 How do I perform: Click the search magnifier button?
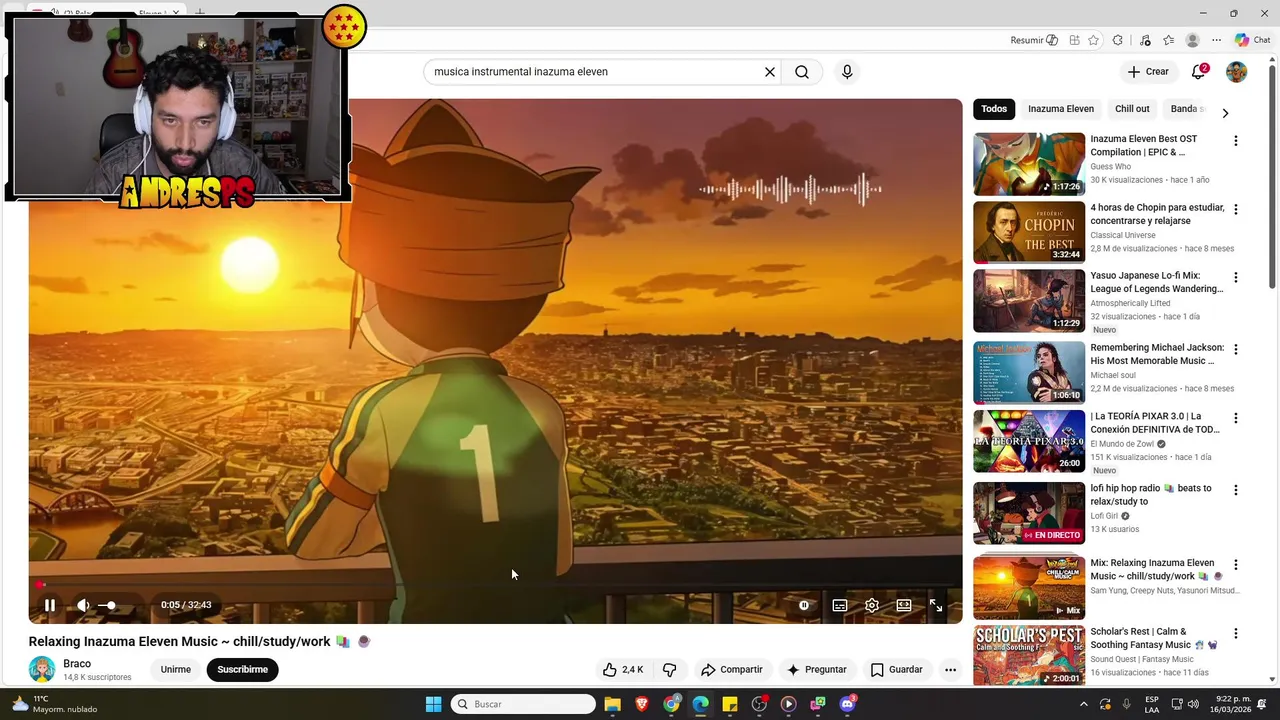tap(802, 72)
